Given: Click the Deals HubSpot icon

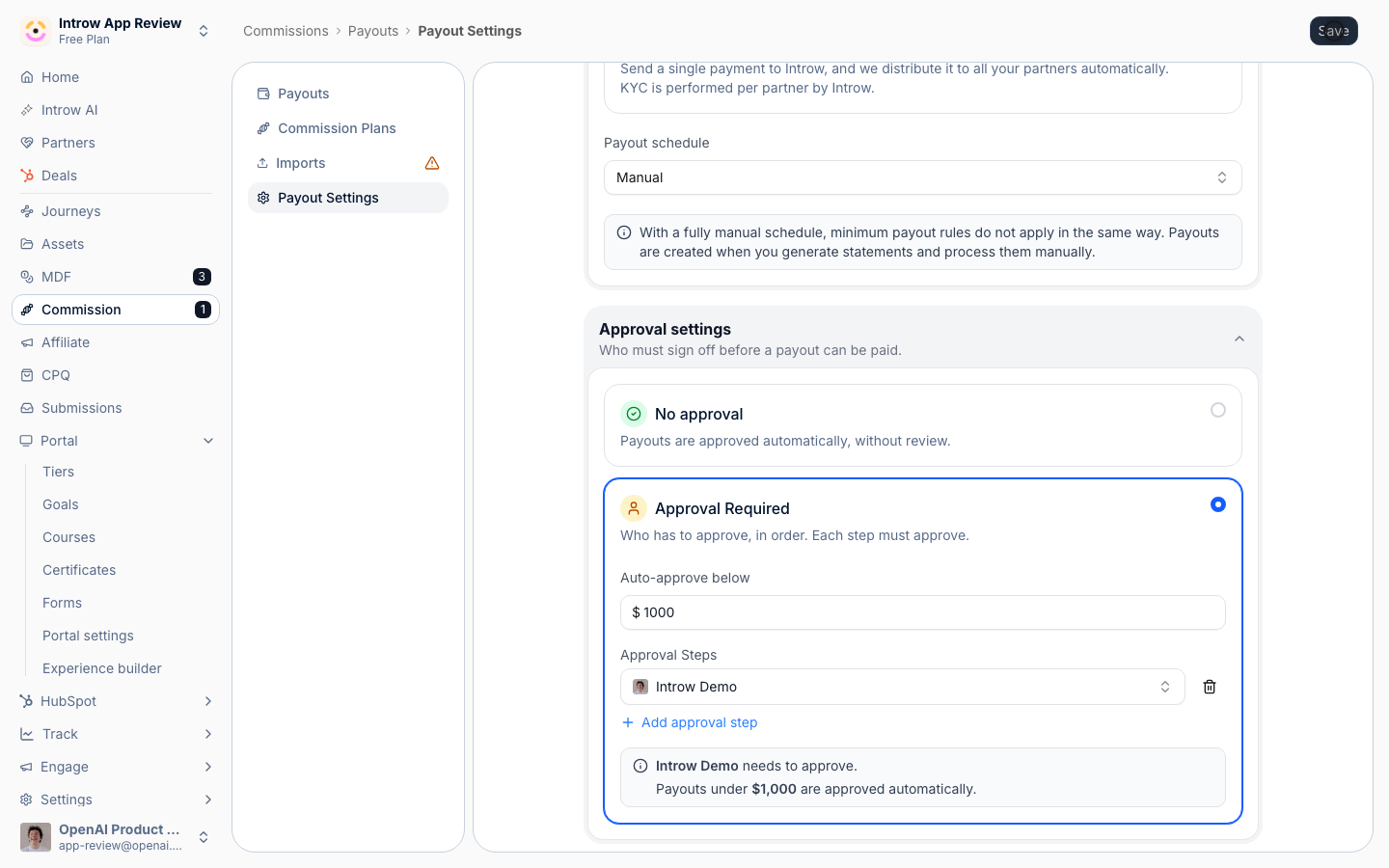Looking at the screenshot, I should point(27,176).
